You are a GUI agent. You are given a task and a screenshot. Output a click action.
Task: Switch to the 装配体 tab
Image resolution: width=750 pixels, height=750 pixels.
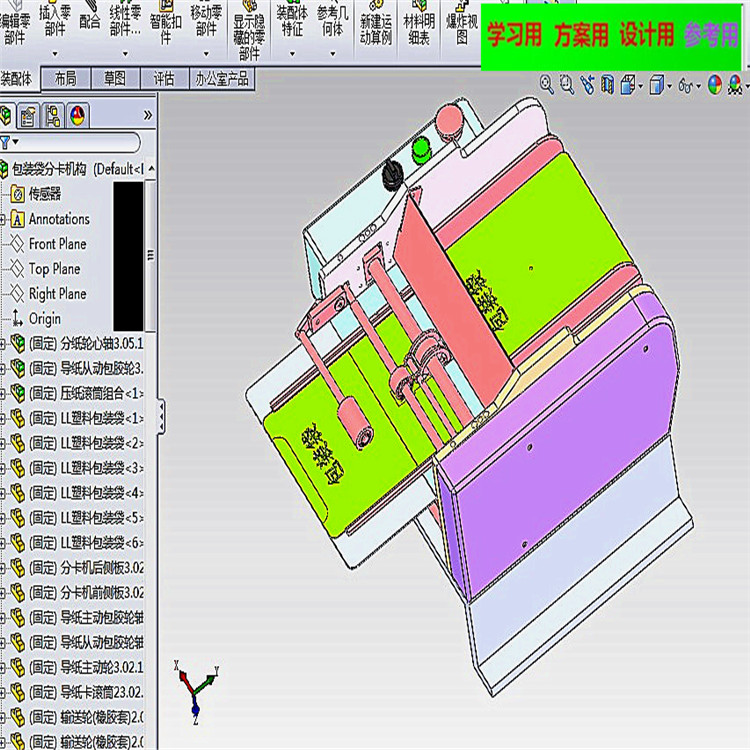coord(16,79)
